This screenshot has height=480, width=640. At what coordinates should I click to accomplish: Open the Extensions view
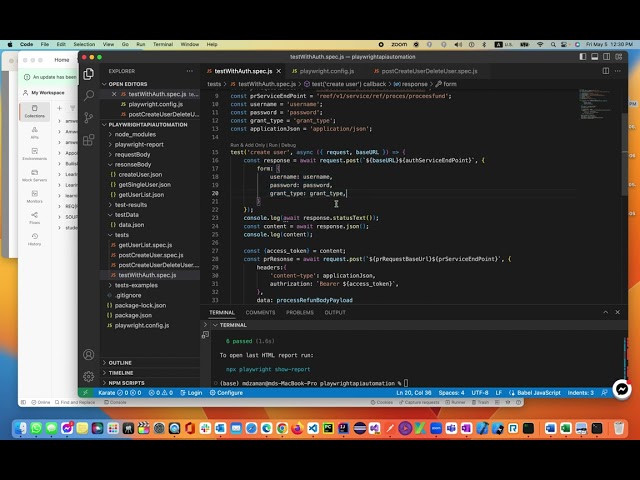[x=89, y=140]
